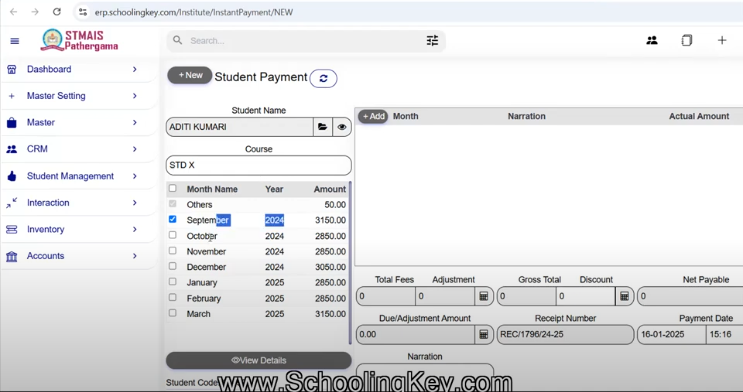Expand Accounts chevron arrow
This screenshot has height=392, width=743.
135,255
